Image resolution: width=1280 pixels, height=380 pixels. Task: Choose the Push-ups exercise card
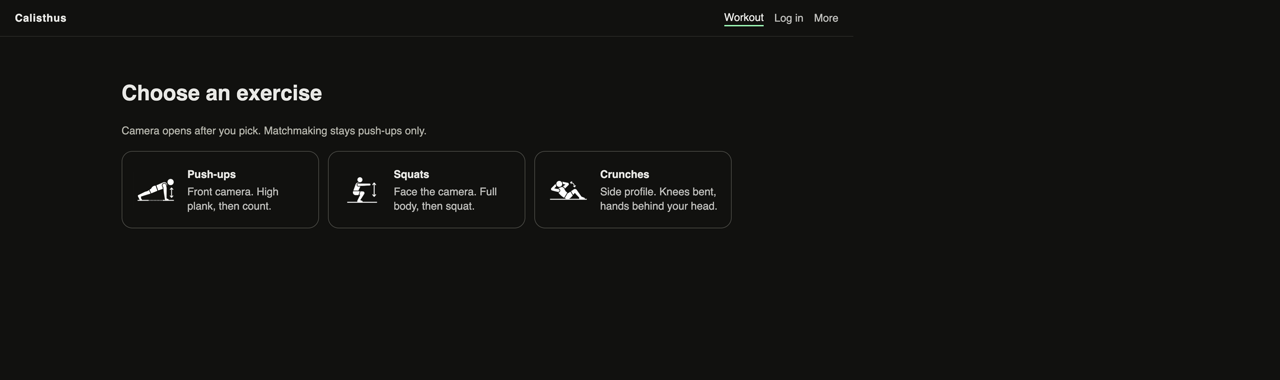coord(220,190)
